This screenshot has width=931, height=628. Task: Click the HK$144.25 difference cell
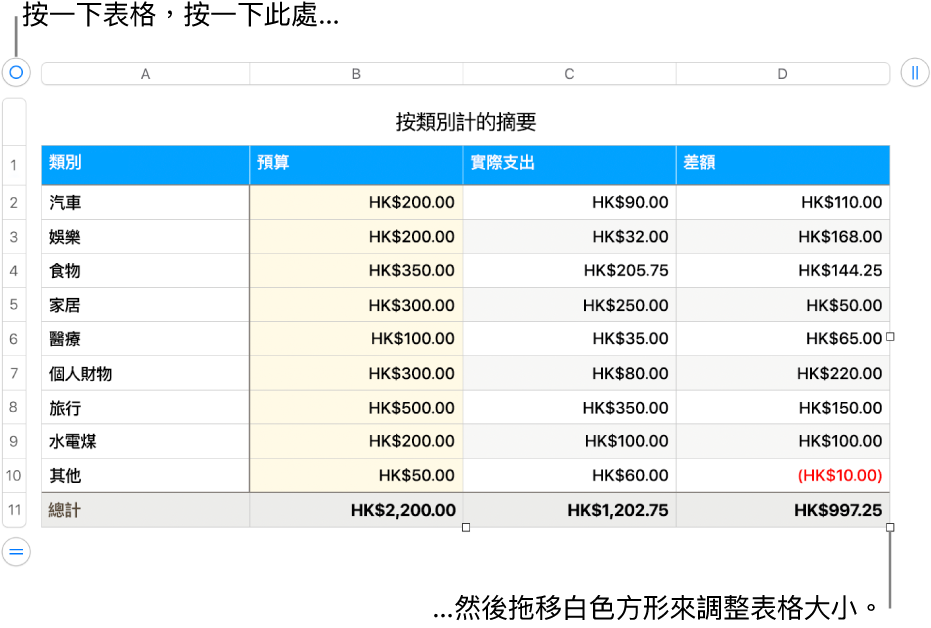pos(783,271)
